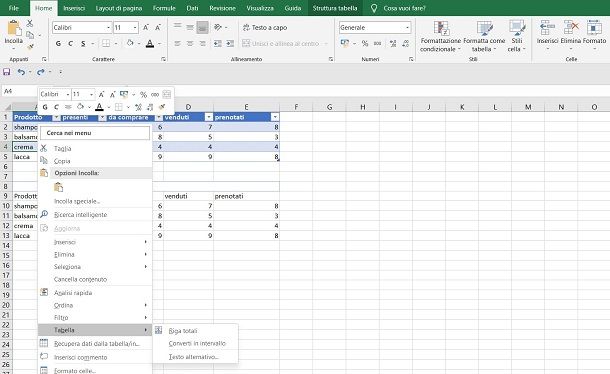Click the percent style icon in ribbon
The height and width of the screenshot is (374, 610).
(365, 44)
